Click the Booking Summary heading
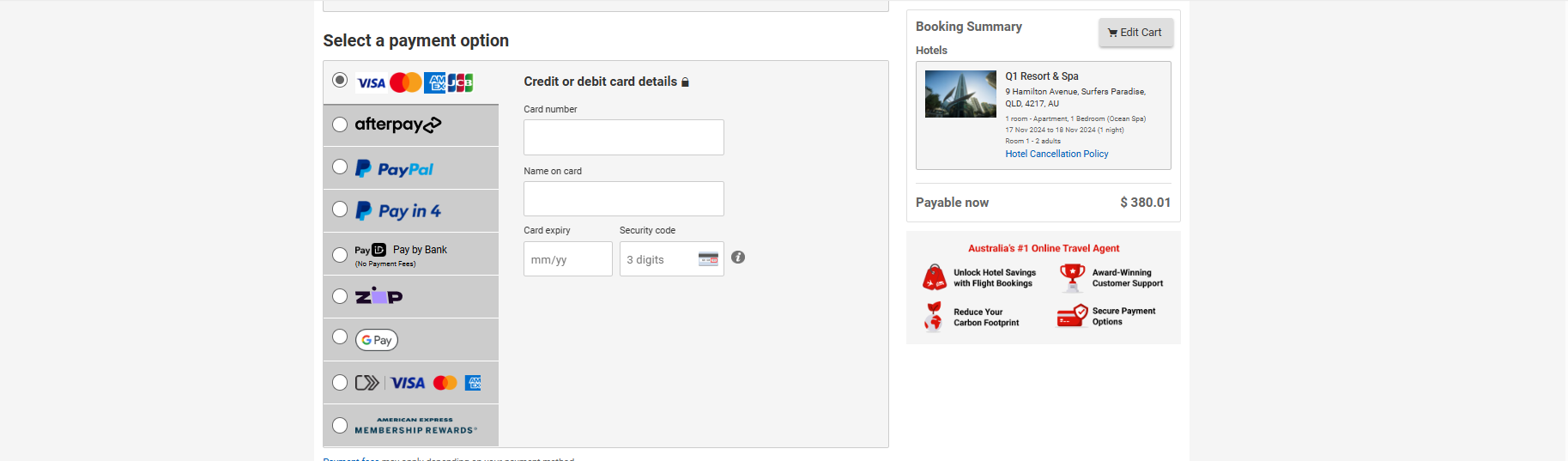Screen dimensions: 1568x461 pos(969,27)
